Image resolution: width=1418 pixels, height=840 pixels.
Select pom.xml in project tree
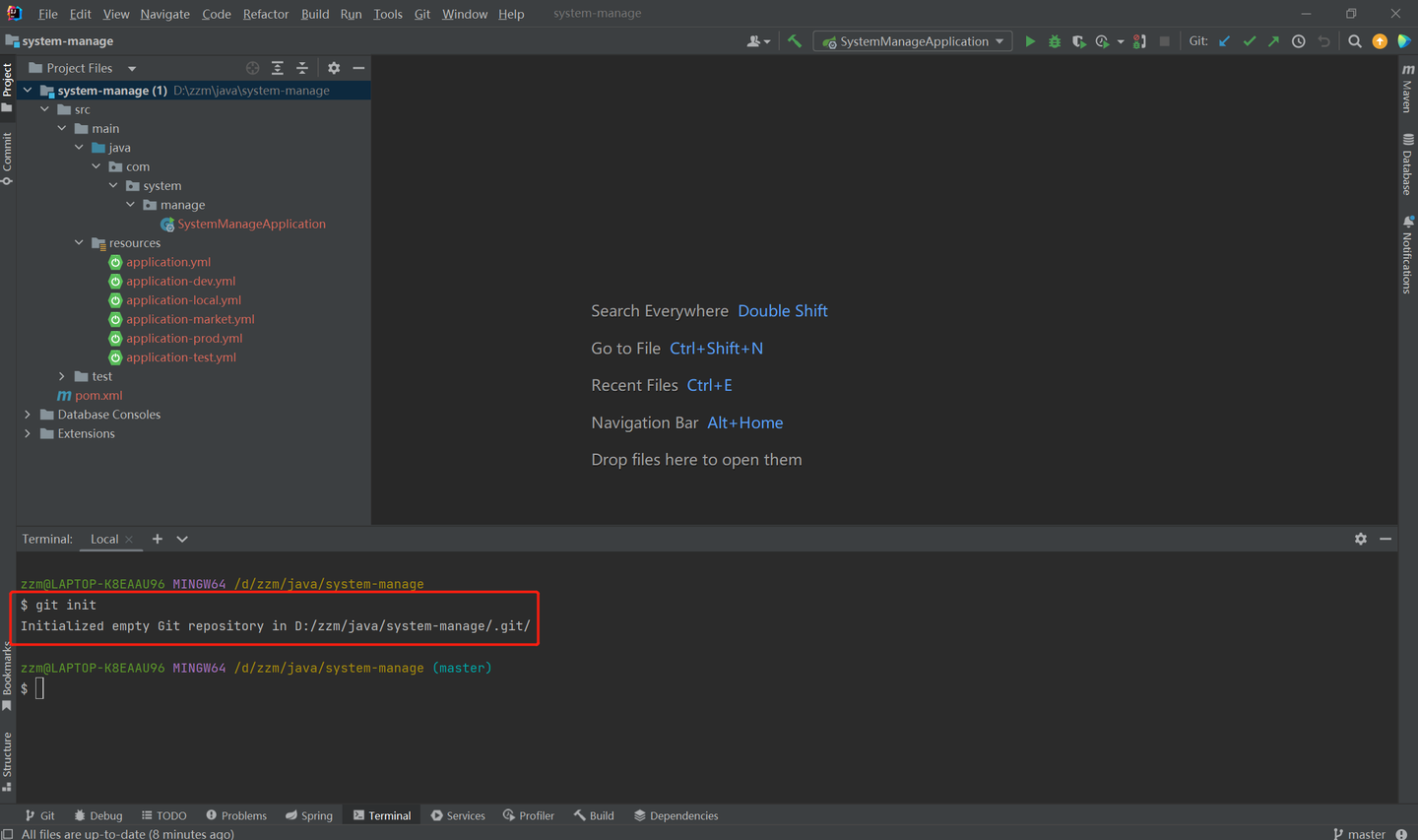(x=98, y=395)
